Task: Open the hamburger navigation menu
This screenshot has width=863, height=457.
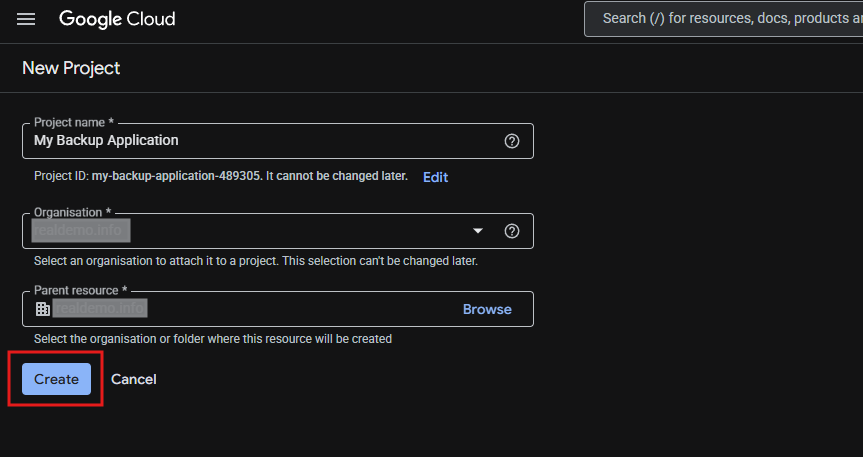Action: pos(26,19)
